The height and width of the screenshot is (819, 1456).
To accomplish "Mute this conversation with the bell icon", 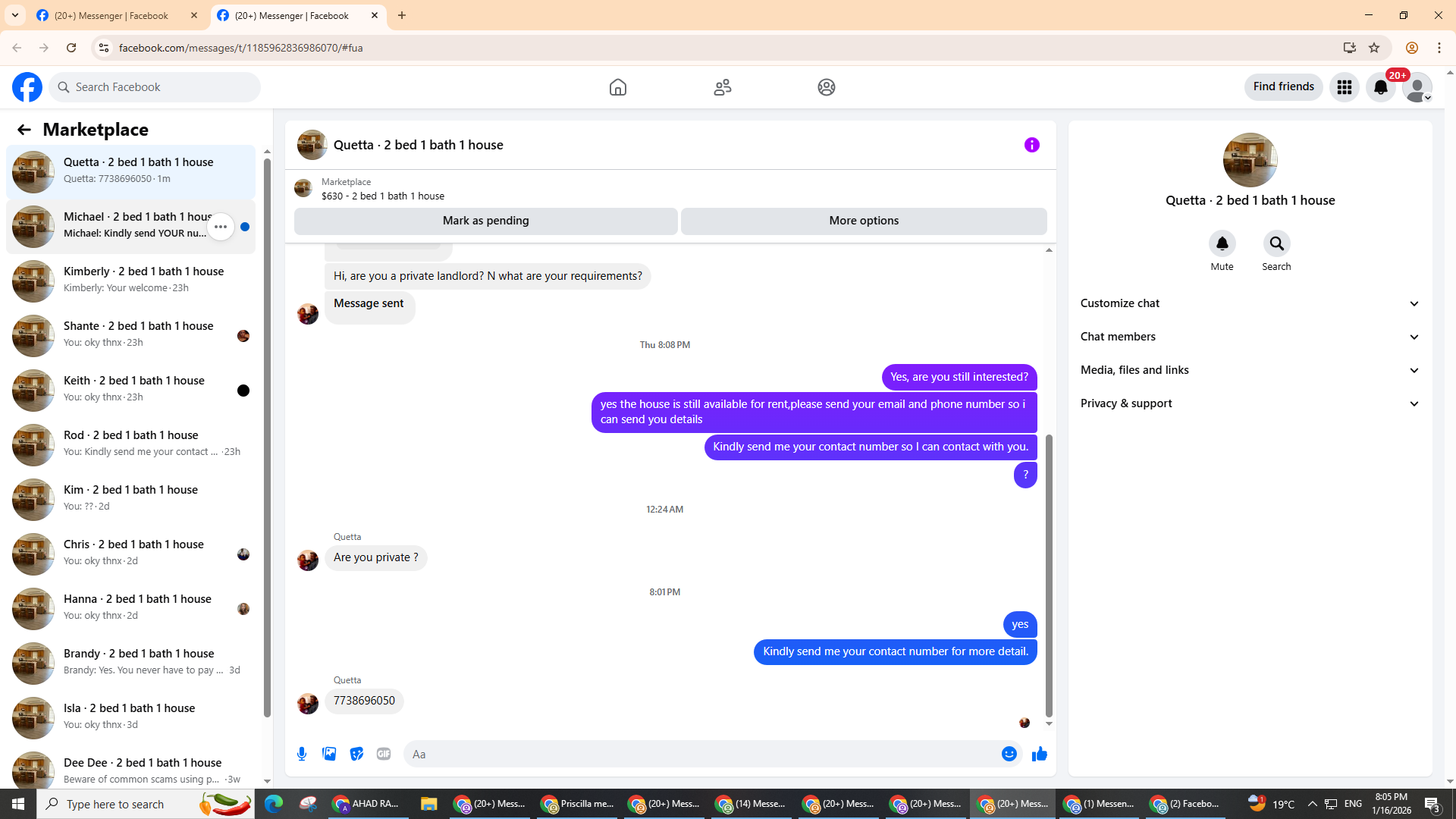I will [x=1222, y=244].
